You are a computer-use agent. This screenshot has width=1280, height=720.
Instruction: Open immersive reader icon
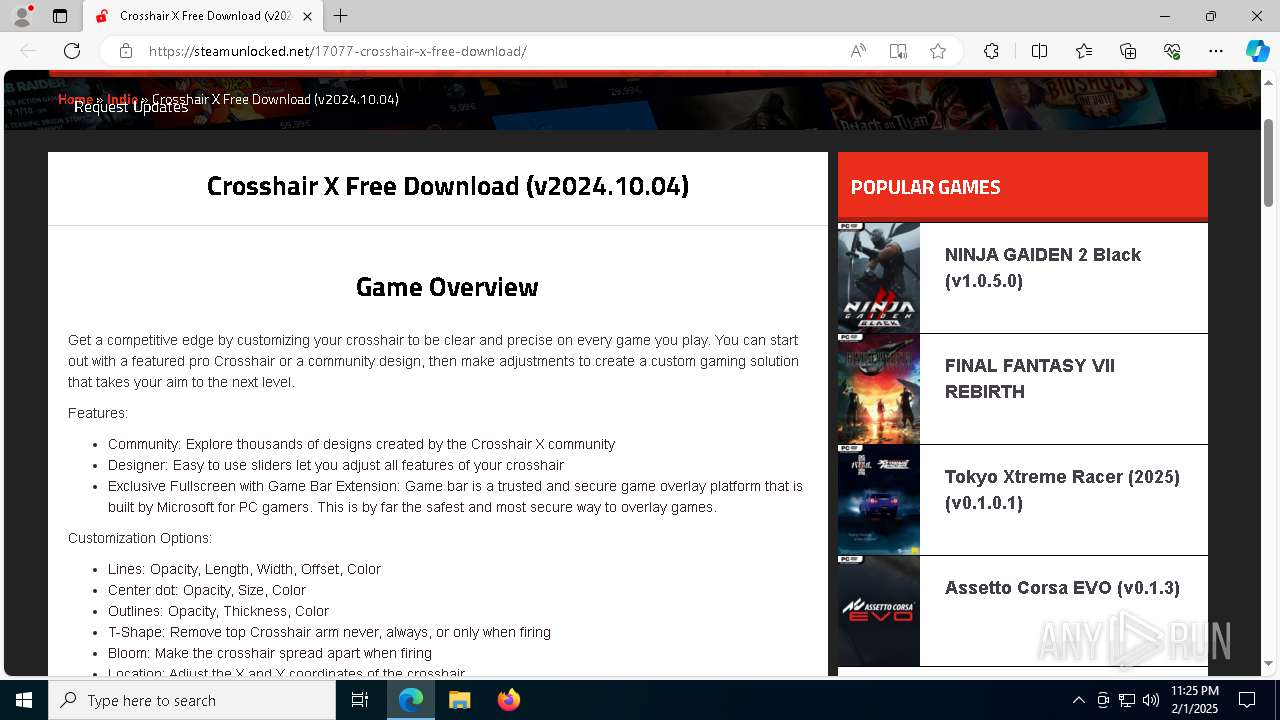pos(898,51)
